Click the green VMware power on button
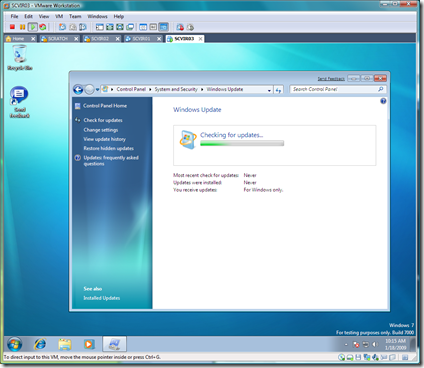Screen dimensions: 424x368 pyautogui.click(x=33, y=27)
